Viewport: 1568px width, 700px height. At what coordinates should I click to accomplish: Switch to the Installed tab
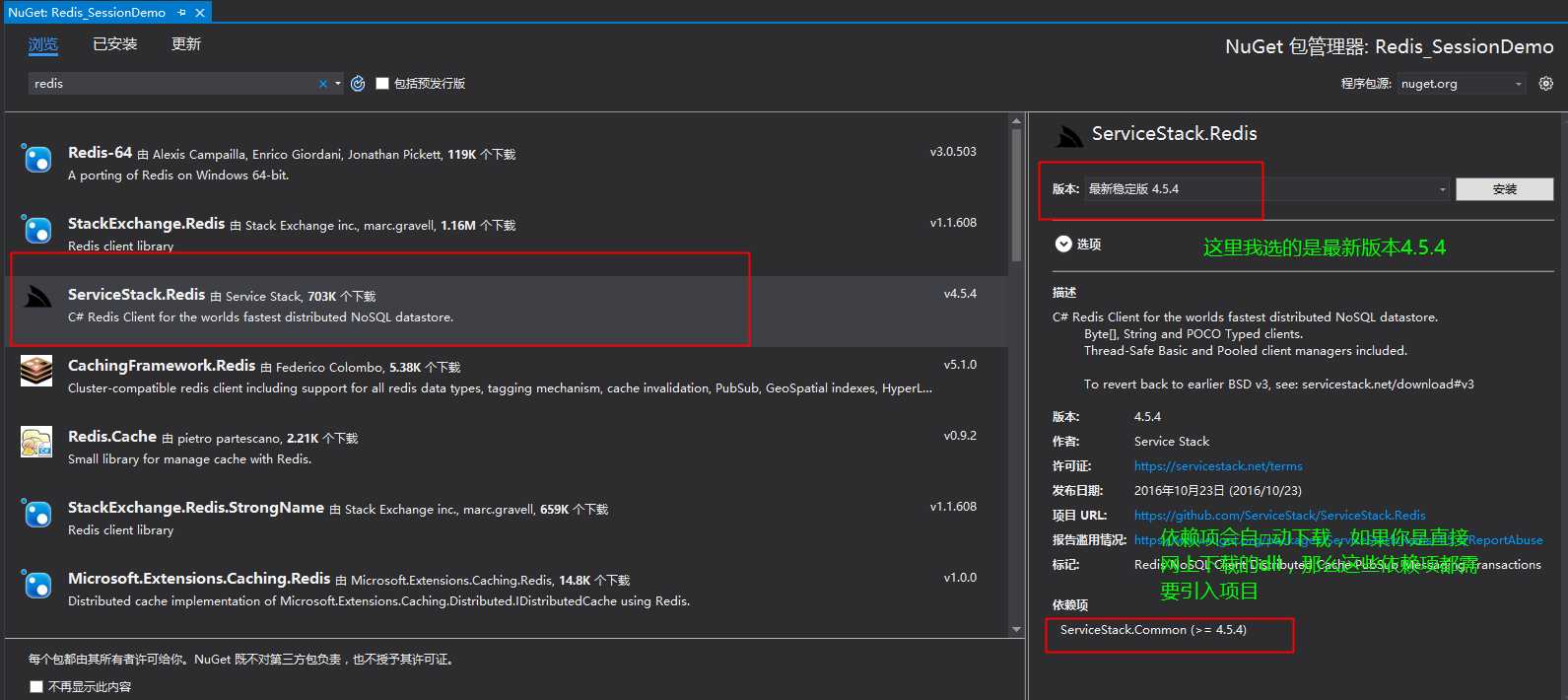tap(115, 44)
